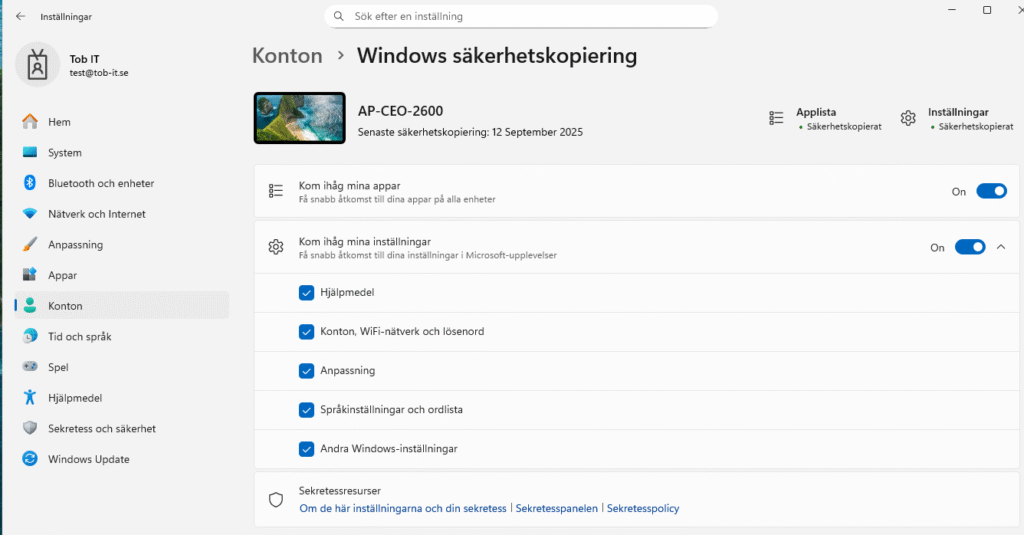Image resolution: width=1024 pixels, height=535 pixels.
Task: Turn off Kom ihåg mina appar toggle
Action: click(990, 191)
